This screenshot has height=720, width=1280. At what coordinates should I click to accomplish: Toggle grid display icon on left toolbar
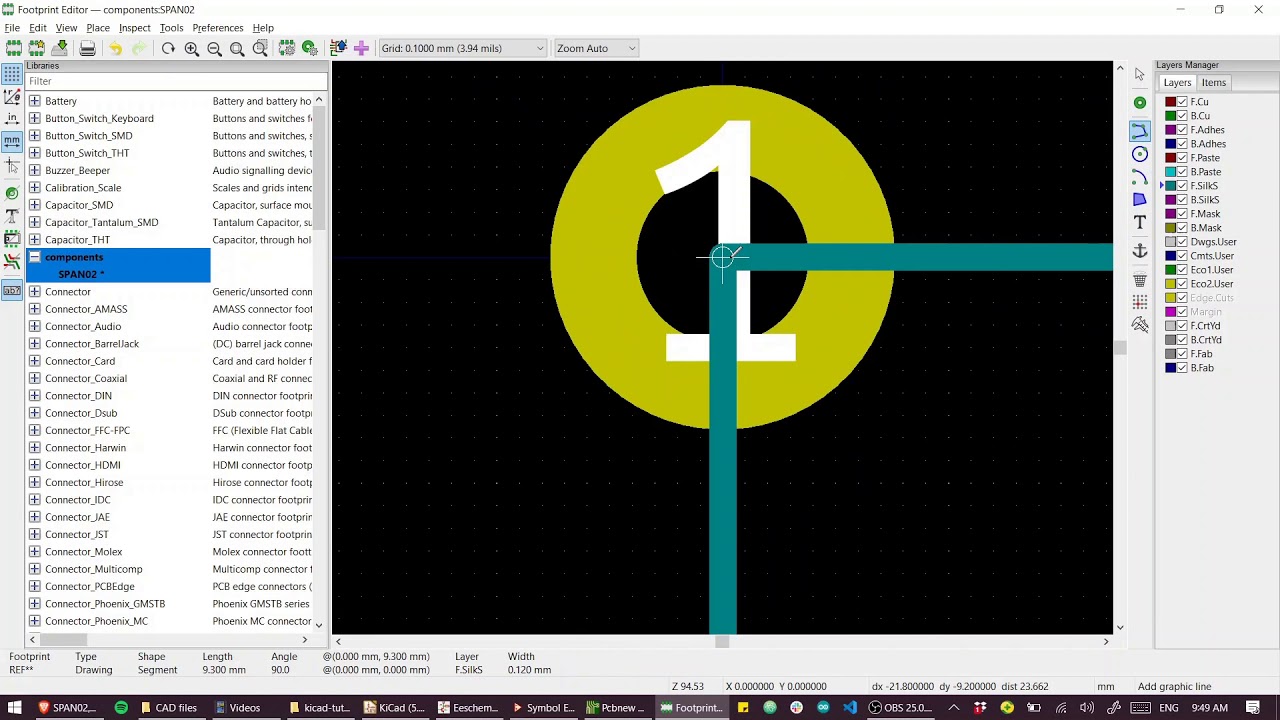pos(12,74)
